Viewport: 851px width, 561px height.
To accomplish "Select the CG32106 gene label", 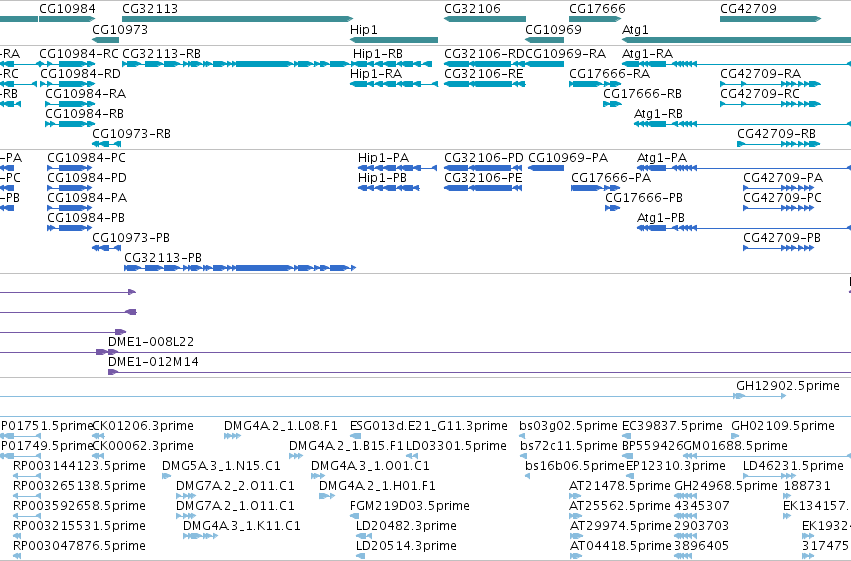I will [472, 9].
